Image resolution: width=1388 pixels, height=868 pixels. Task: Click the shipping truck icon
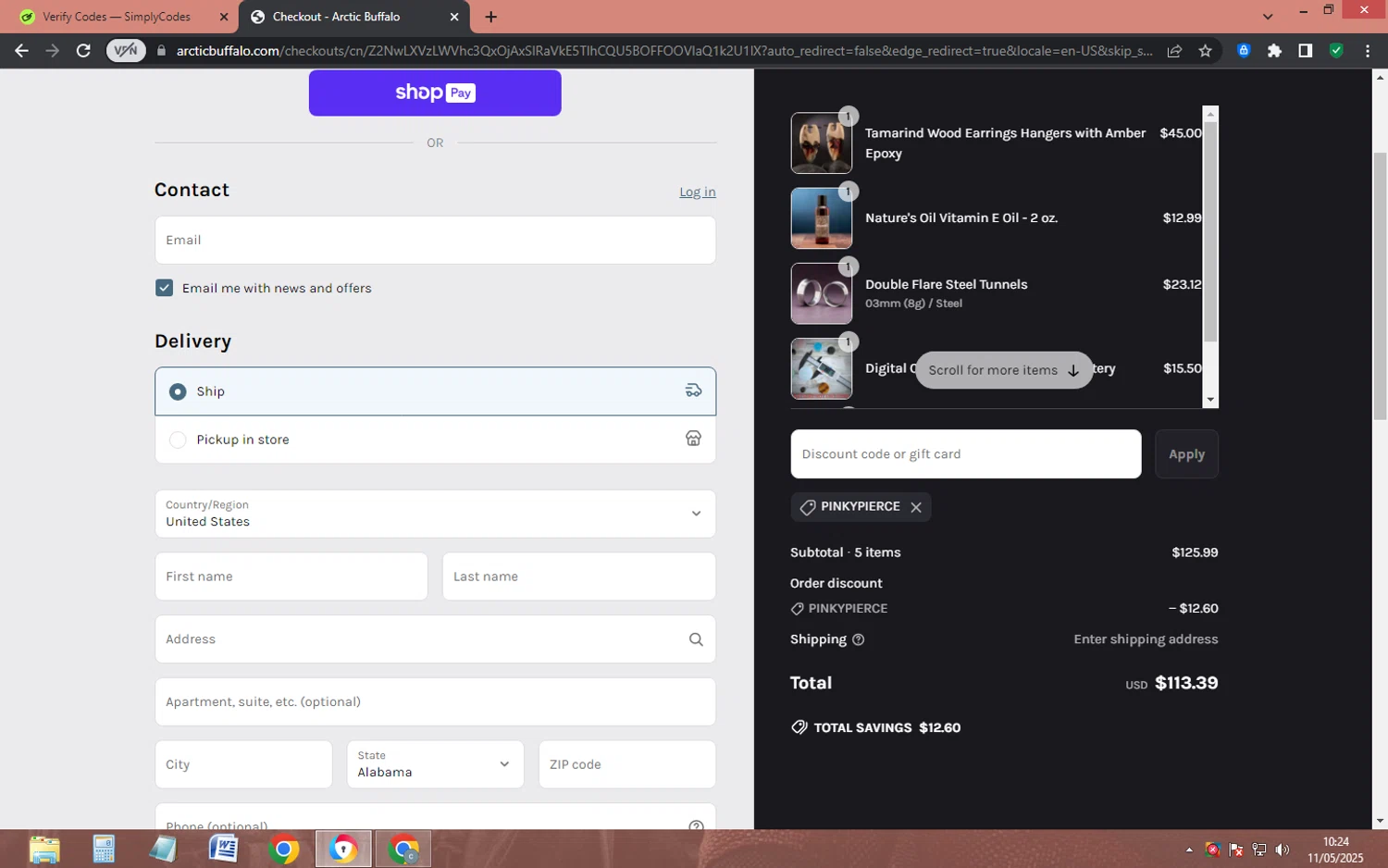click(x=693, y=391)
